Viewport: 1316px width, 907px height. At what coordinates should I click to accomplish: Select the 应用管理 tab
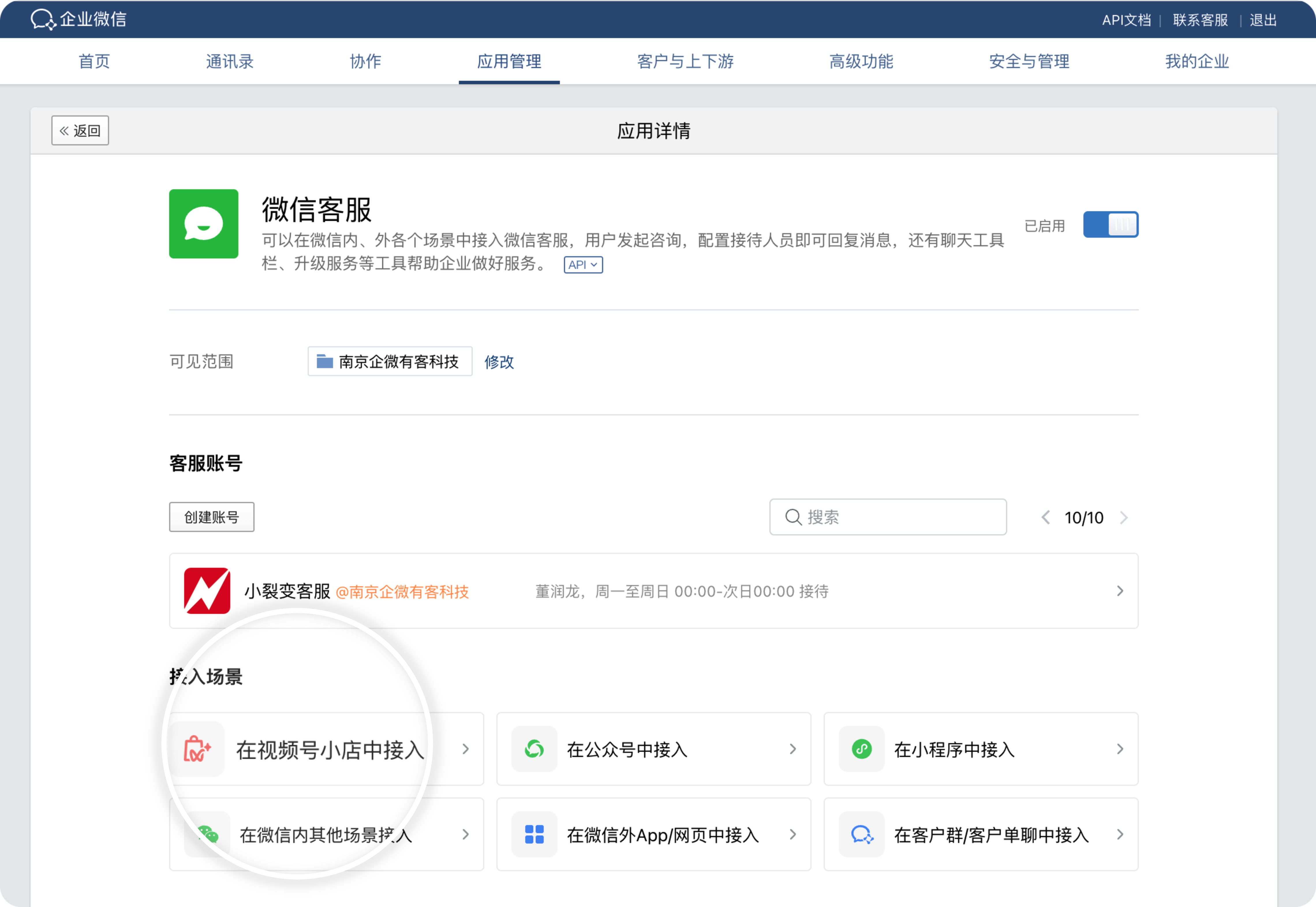pyautogui.click(x=509, y=61)
